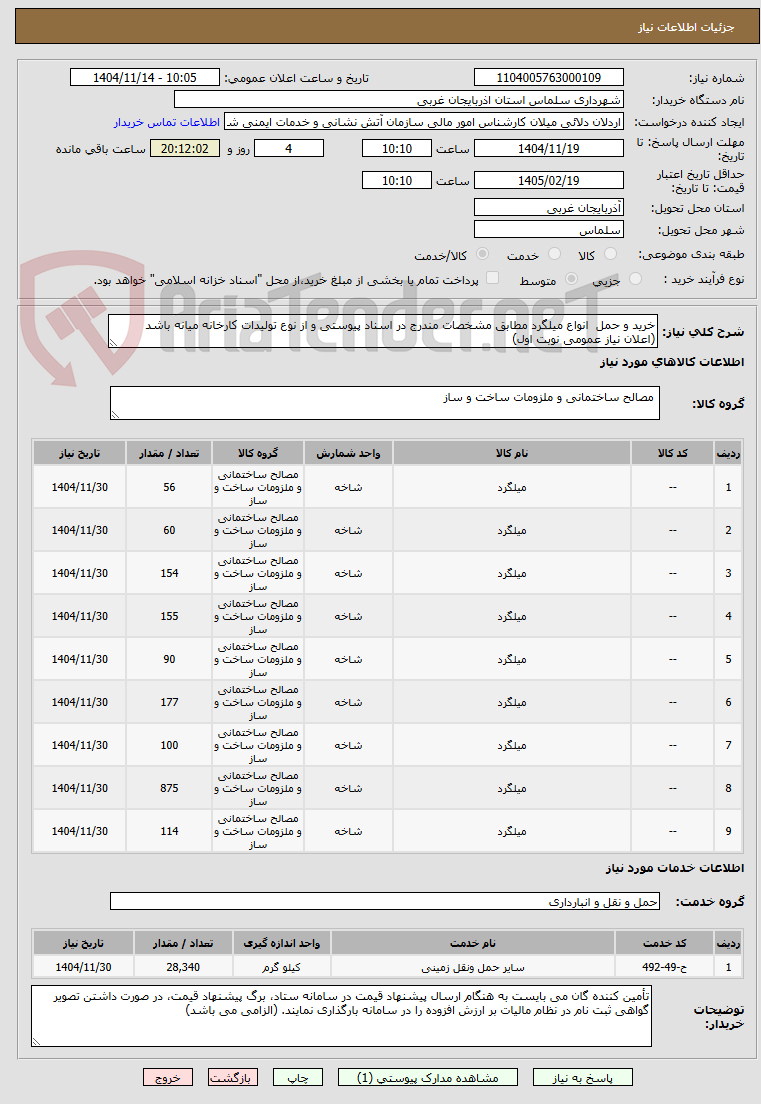Click quantity 154 in row 3
This screenshot has width=761, height=1104.
pyautogui.click(x=169, y=573)
